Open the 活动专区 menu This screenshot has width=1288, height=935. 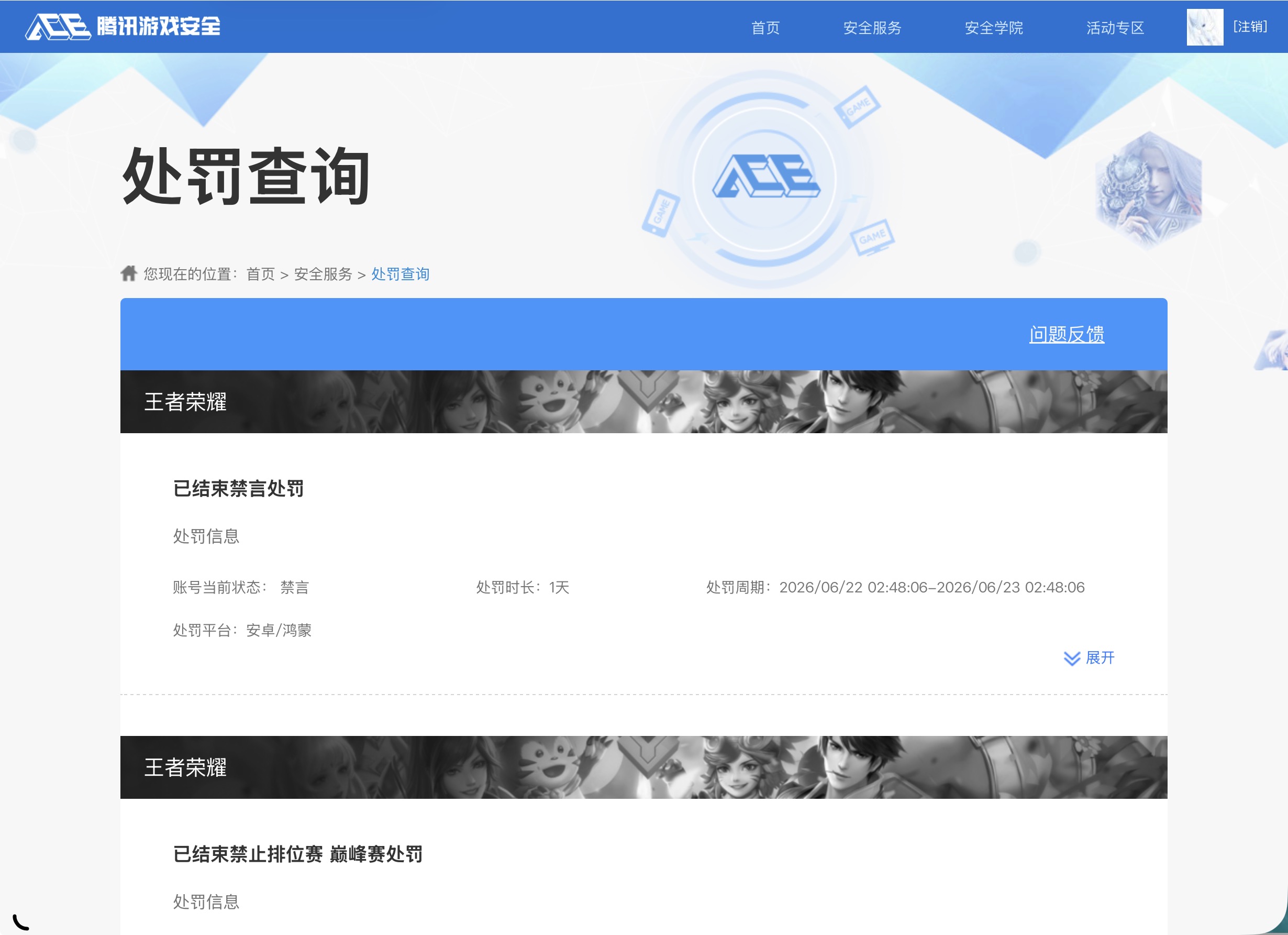[x=1115, y=27]
